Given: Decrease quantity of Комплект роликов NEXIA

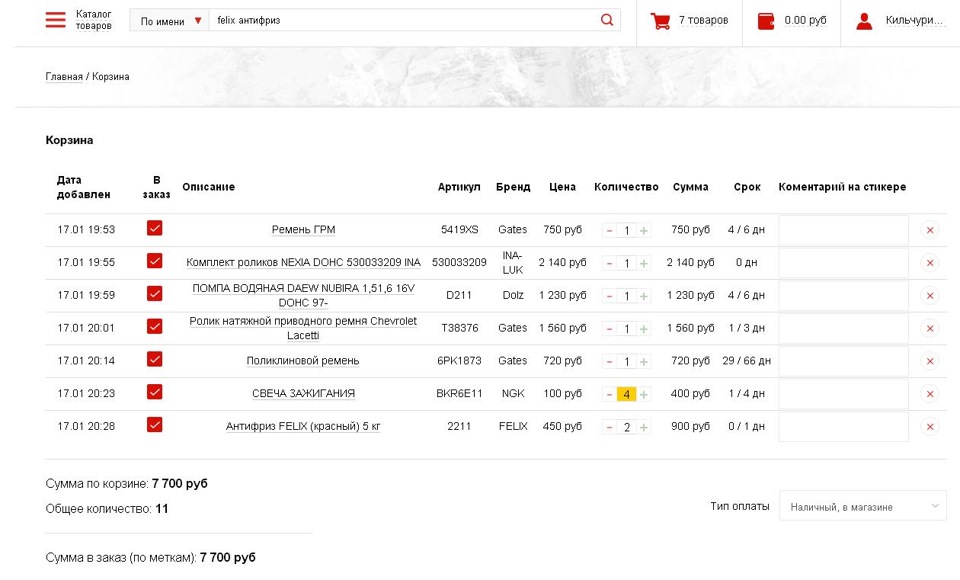Looking at the screenshot, I should 609,263.
